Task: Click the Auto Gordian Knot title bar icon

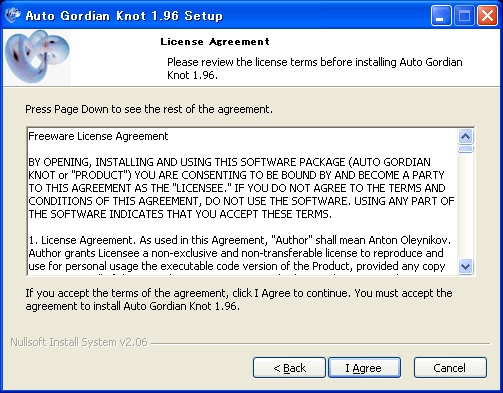Action: pos(12,15)
